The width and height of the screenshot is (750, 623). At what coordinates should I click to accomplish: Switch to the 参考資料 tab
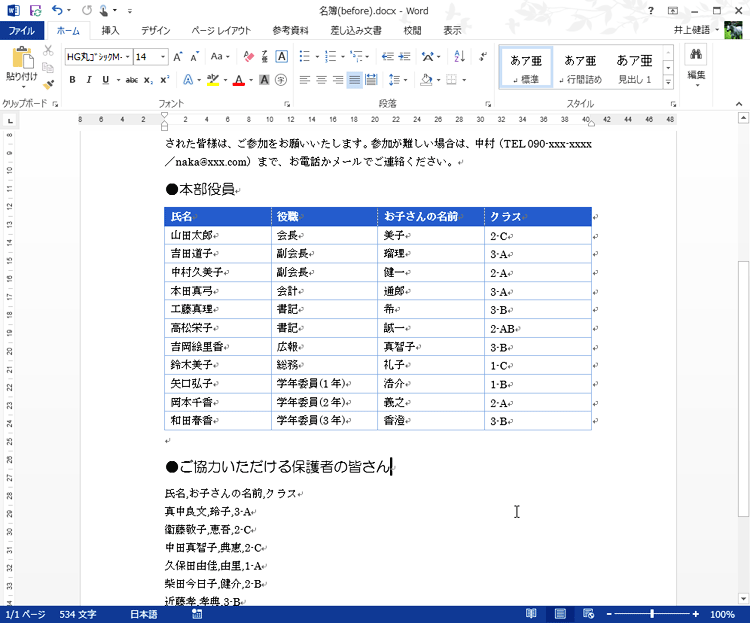tap(290, 31)
